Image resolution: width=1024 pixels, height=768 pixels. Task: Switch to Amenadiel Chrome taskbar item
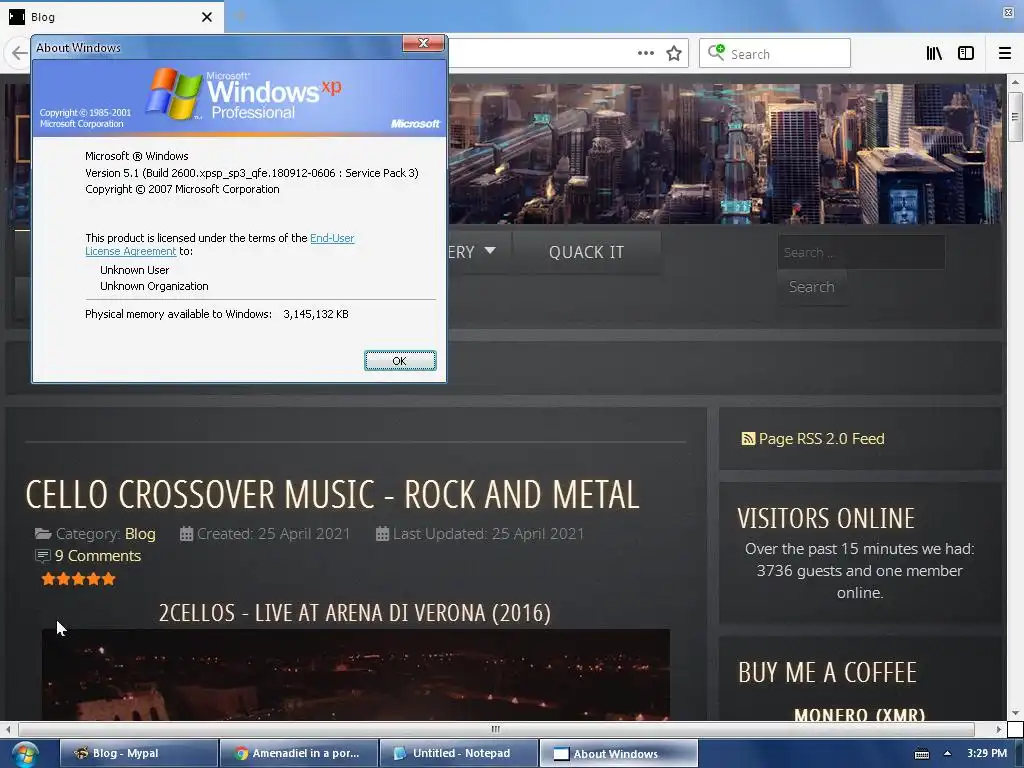click(299, 753)
